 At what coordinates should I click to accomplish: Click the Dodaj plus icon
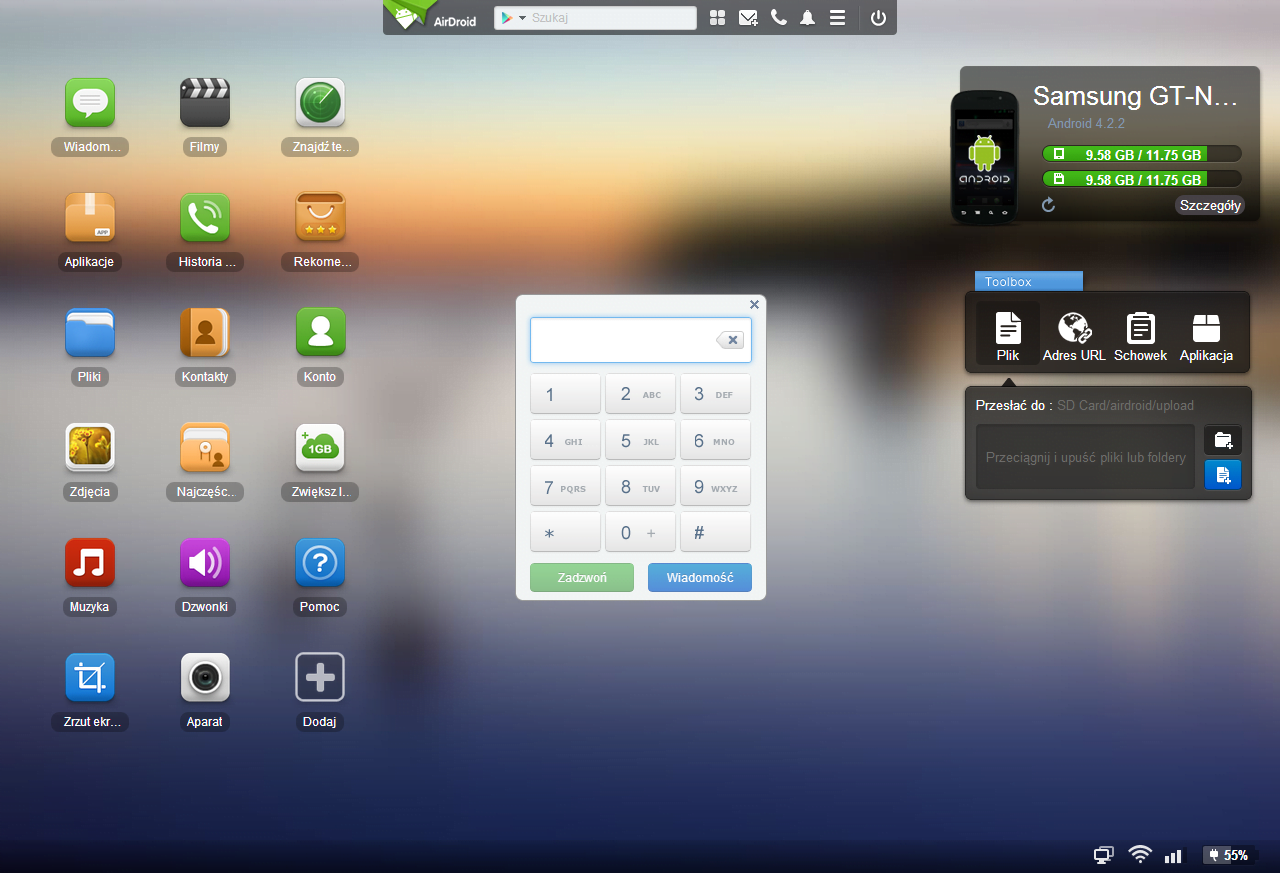320,678
